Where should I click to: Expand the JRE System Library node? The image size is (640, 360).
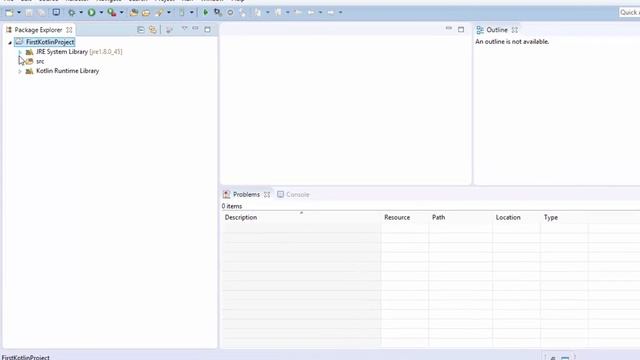point(20,52)
